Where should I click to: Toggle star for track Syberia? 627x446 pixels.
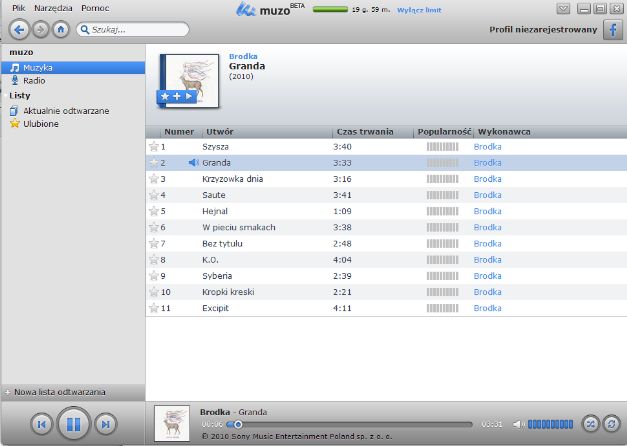tap(154, 276)
